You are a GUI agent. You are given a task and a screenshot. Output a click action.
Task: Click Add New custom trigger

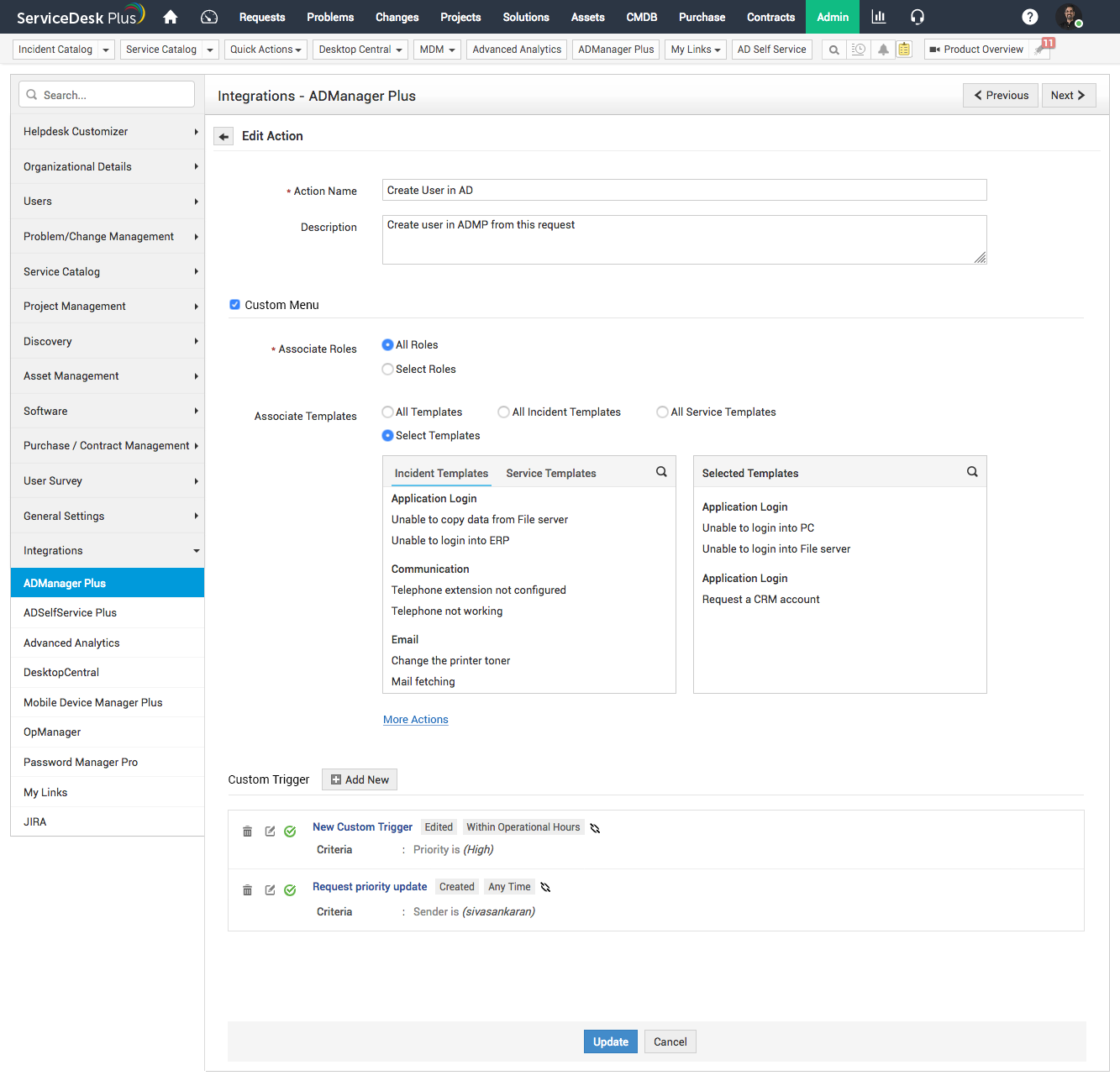coord(360,779)
